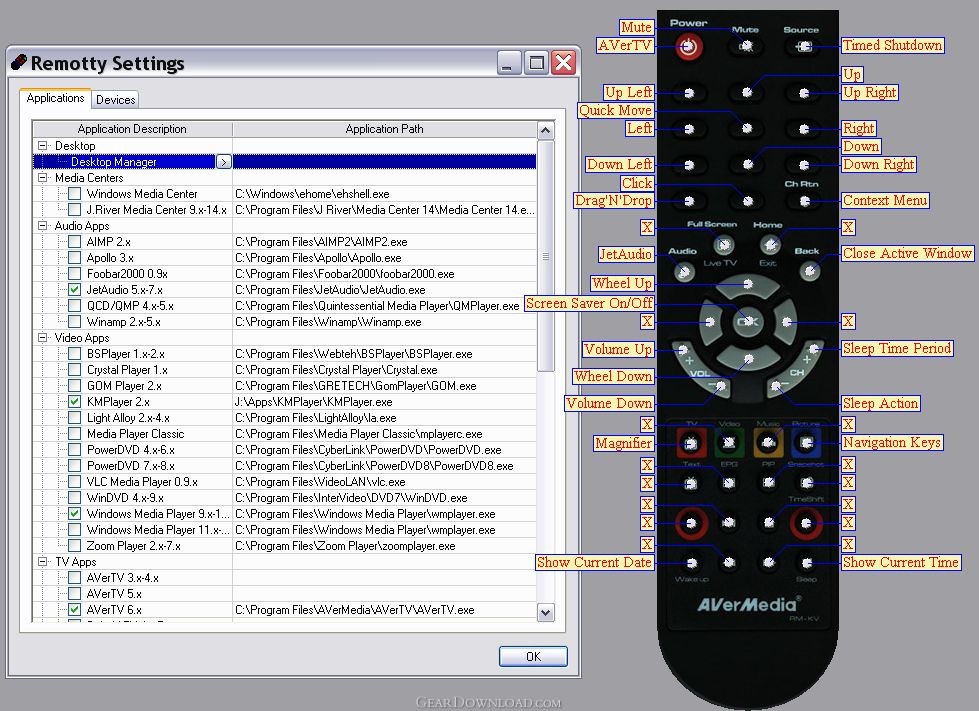Click the Application Path column header

(385, 129)
